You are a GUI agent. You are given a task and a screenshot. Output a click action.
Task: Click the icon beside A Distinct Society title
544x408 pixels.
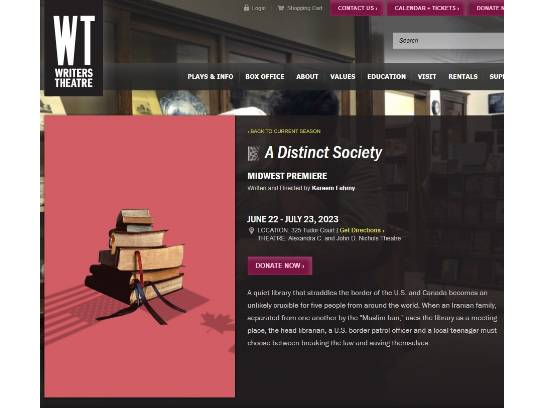(x=253, y=153)
